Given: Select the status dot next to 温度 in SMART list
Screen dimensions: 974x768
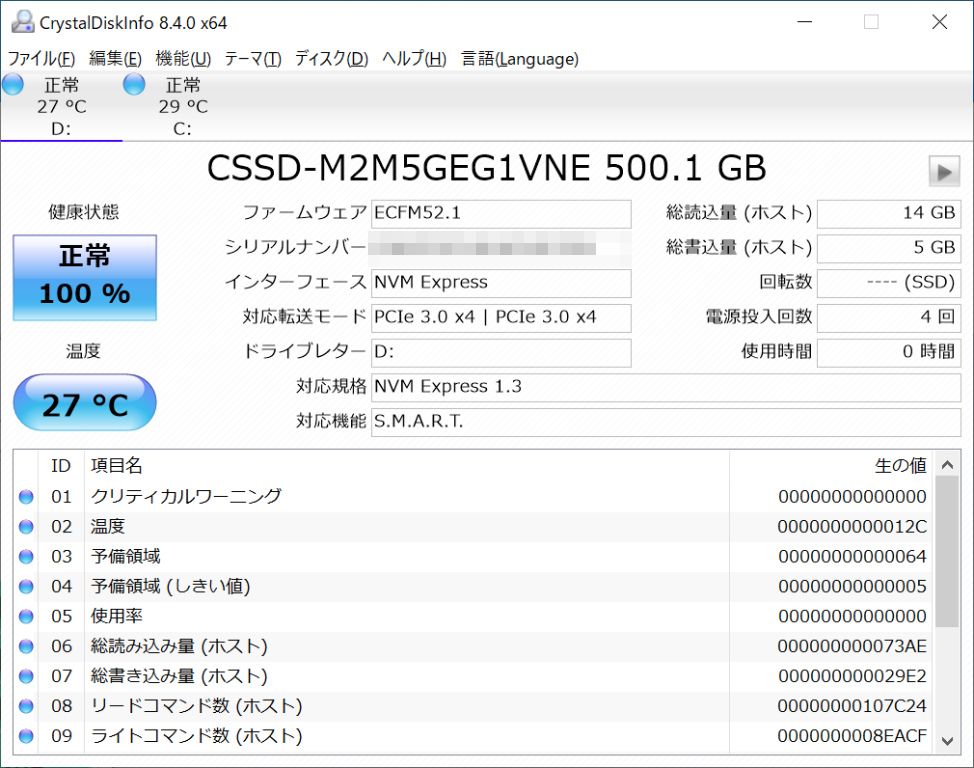Looking at the screenshot, I should 25,526.
